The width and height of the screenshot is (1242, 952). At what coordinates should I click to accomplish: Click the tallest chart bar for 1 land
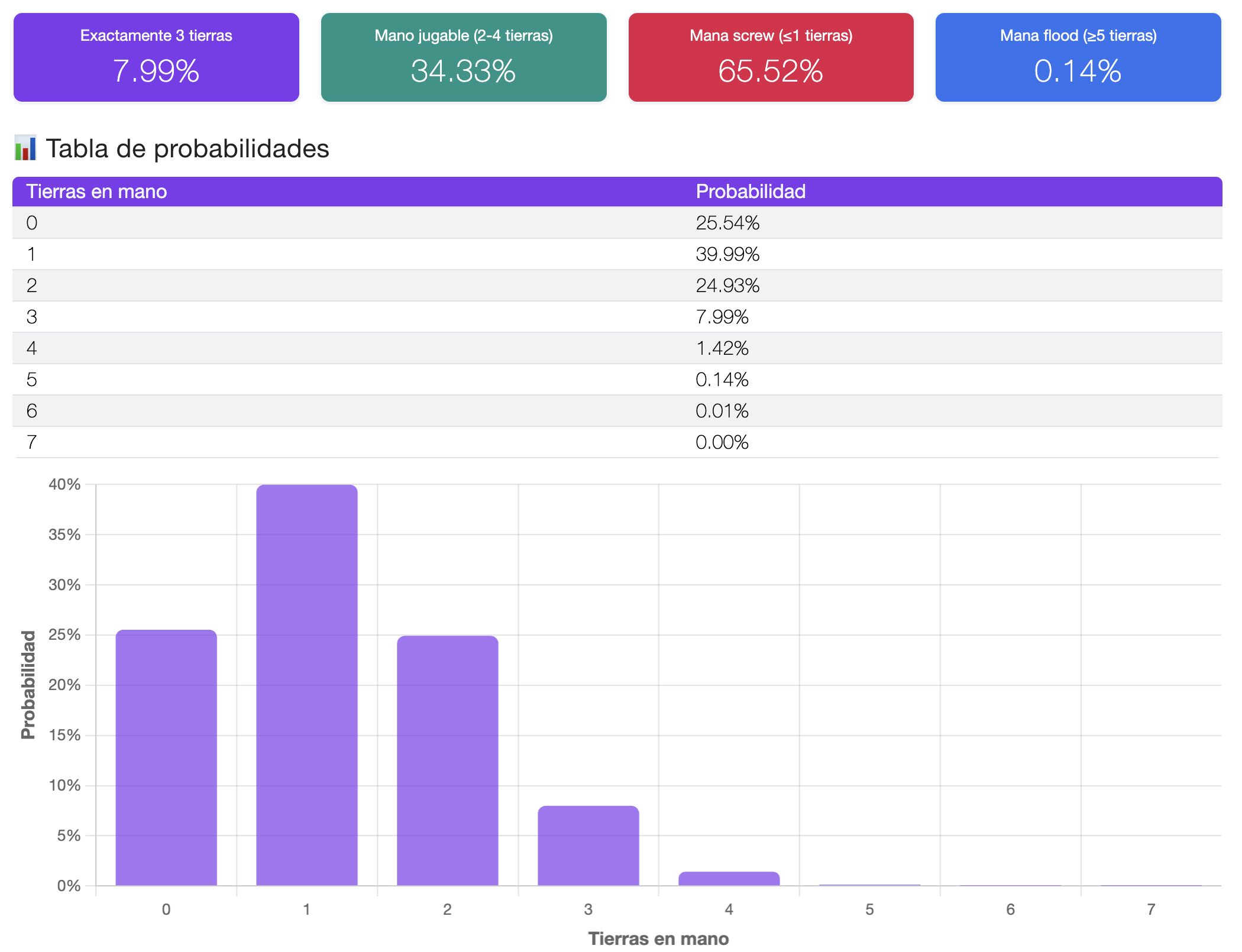click(x=306, y=686)
